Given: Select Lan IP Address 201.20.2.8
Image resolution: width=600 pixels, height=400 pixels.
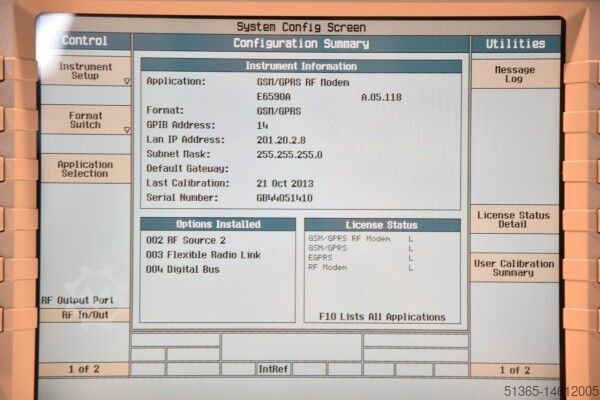Looking at the screenshot, I should [281, 140].
